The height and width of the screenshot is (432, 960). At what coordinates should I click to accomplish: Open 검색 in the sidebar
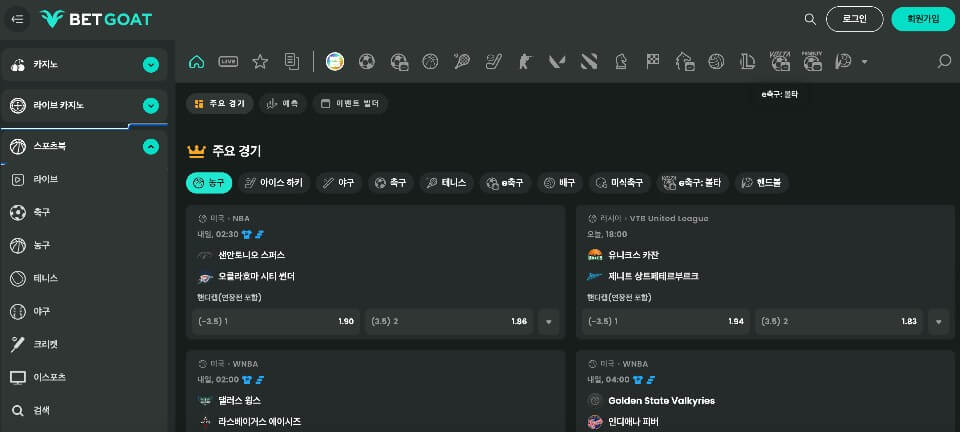click(x=84, y=411)
